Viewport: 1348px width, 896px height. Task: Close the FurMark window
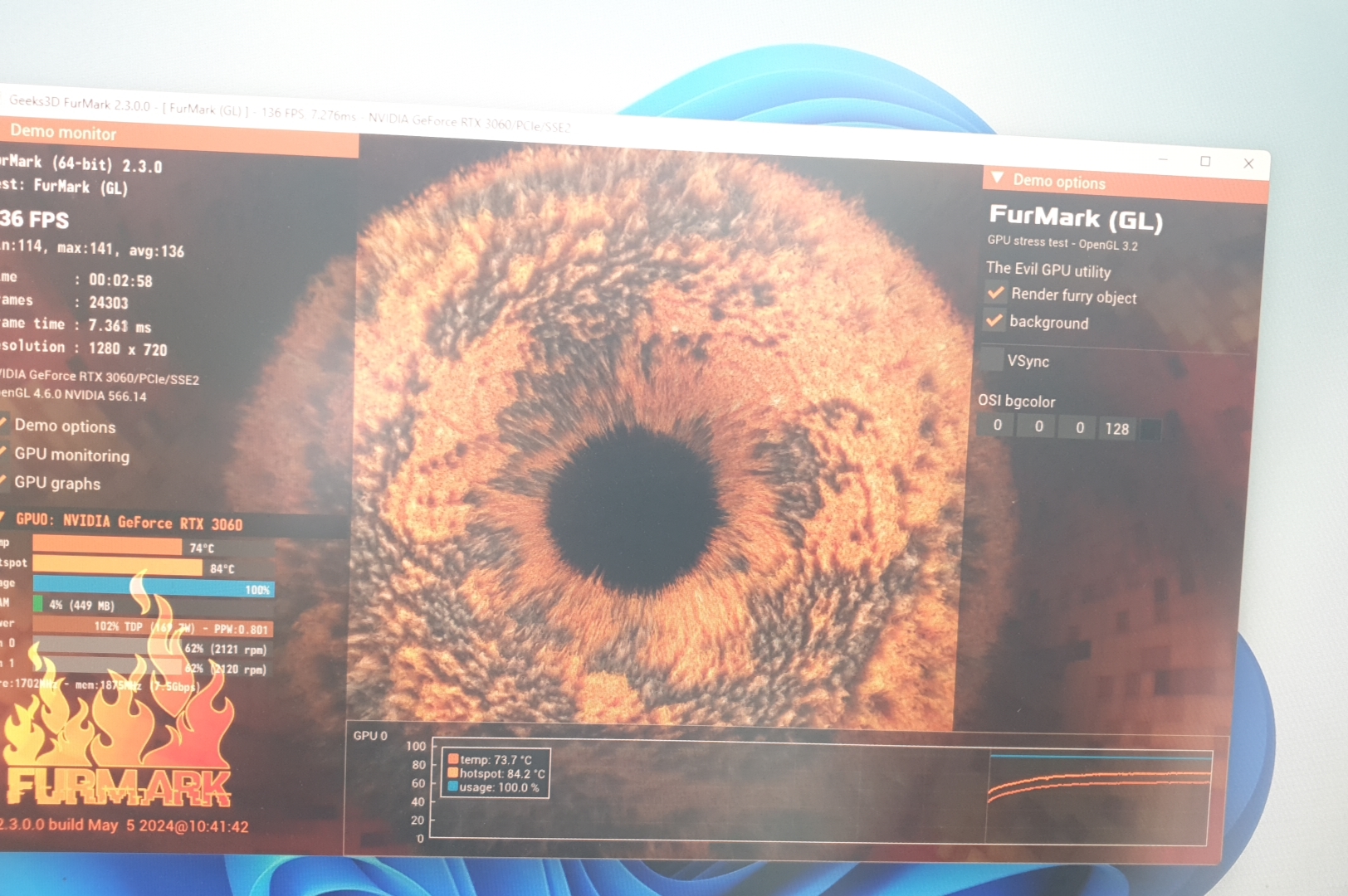[x=1248, y=163]
